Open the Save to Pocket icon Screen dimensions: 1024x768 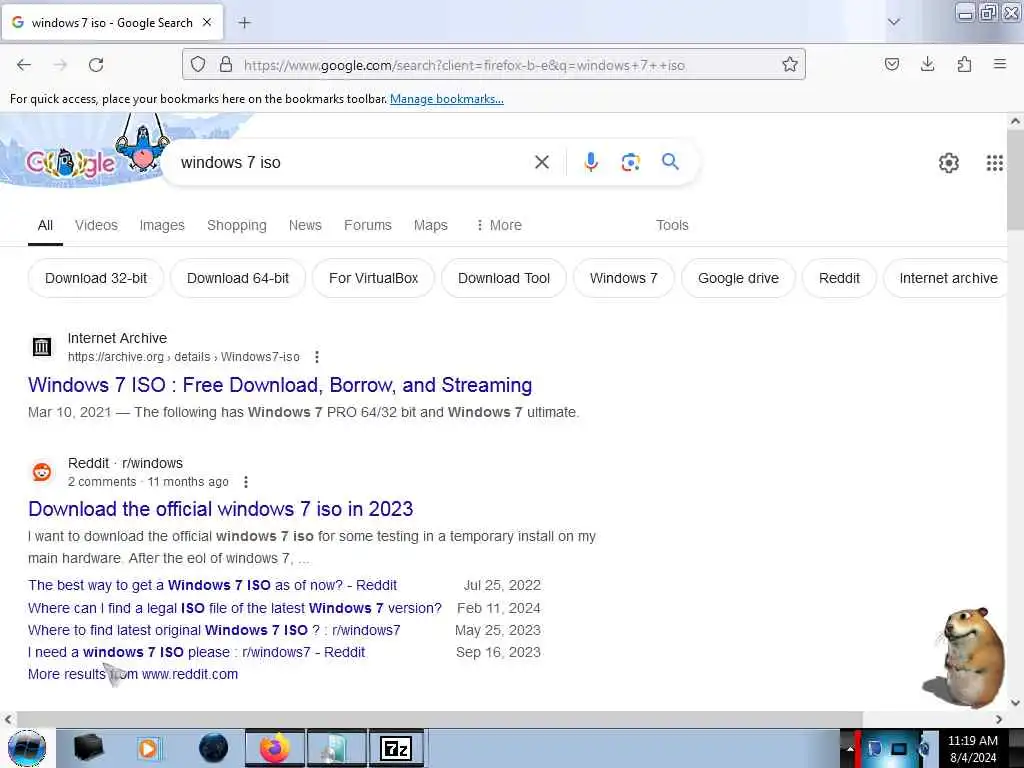pos(892,64)
